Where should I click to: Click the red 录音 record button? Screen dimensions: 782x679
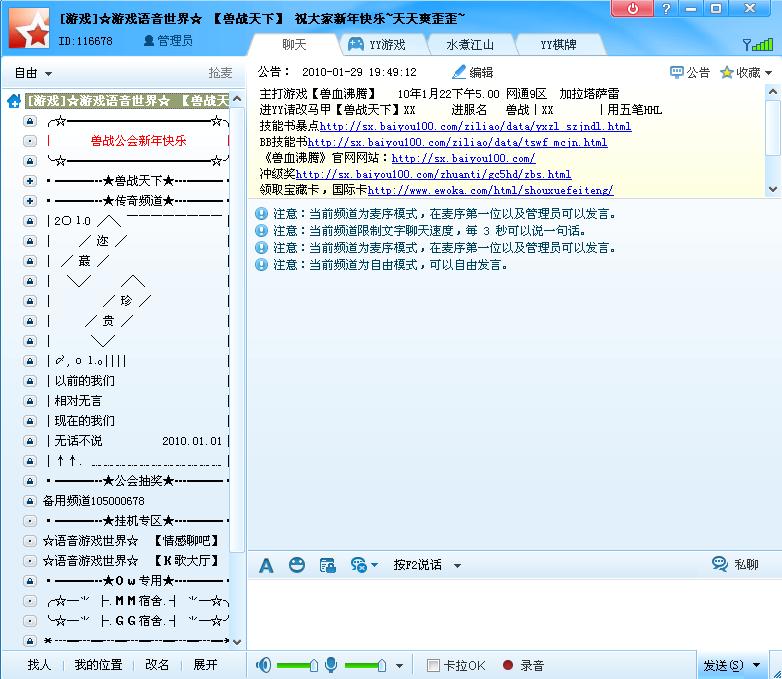508,665
